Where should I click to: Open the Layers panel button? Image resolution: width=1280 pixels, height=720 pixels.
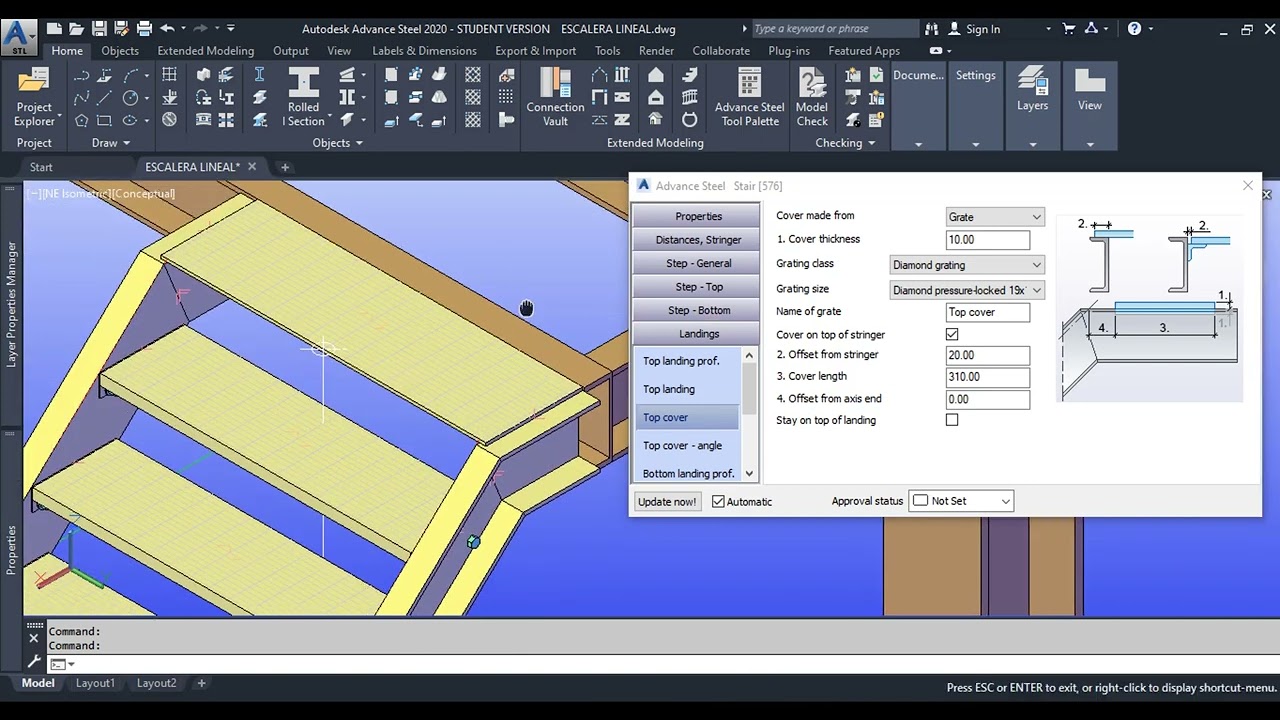tap(1033, 88)
